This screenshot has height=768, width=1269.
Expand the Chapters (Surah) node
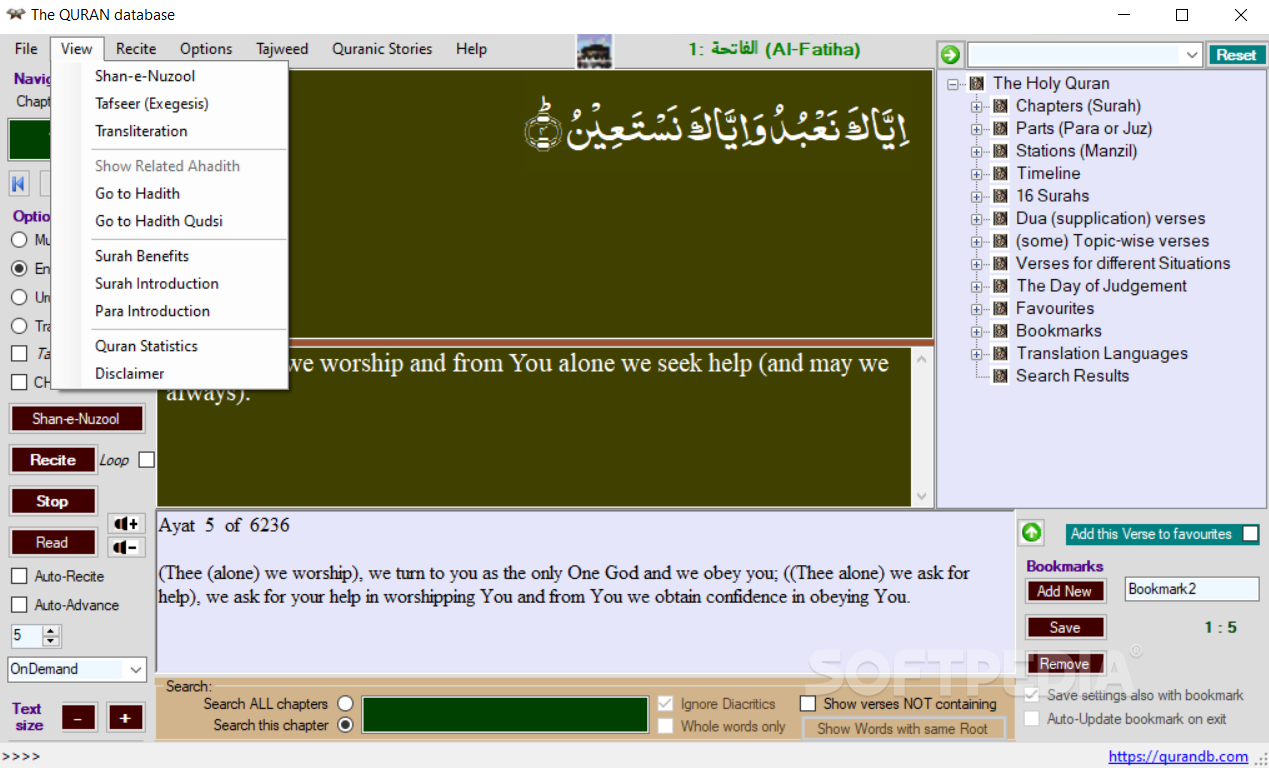977,106
